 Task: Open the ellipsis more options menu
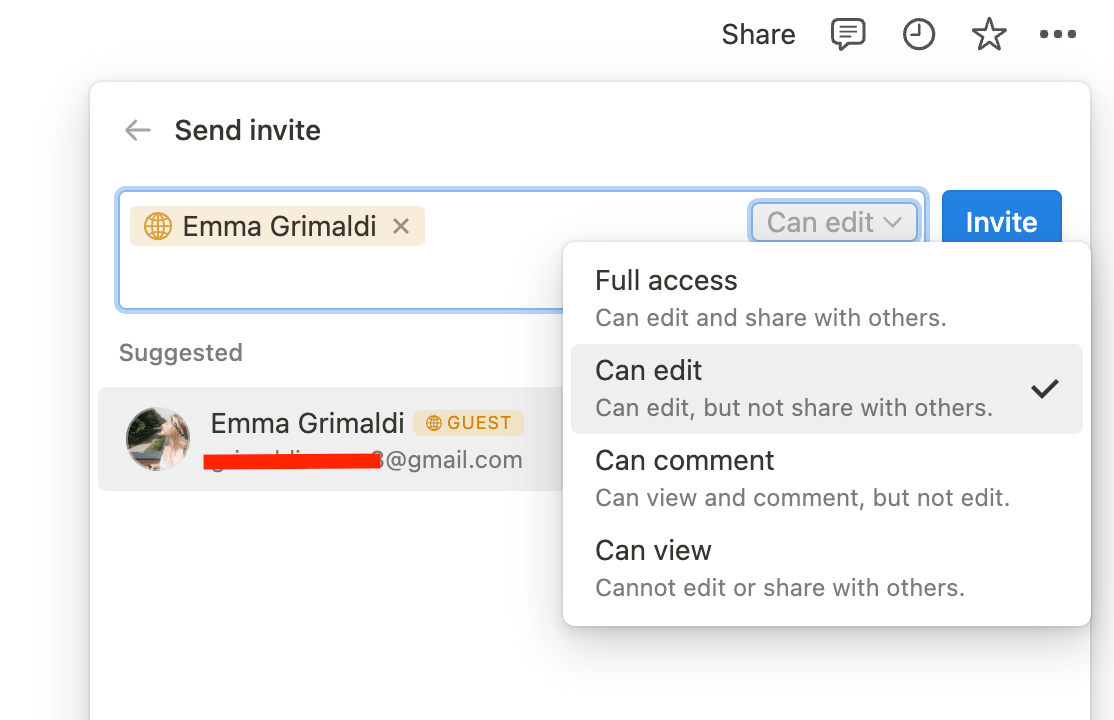point(1058,34)
